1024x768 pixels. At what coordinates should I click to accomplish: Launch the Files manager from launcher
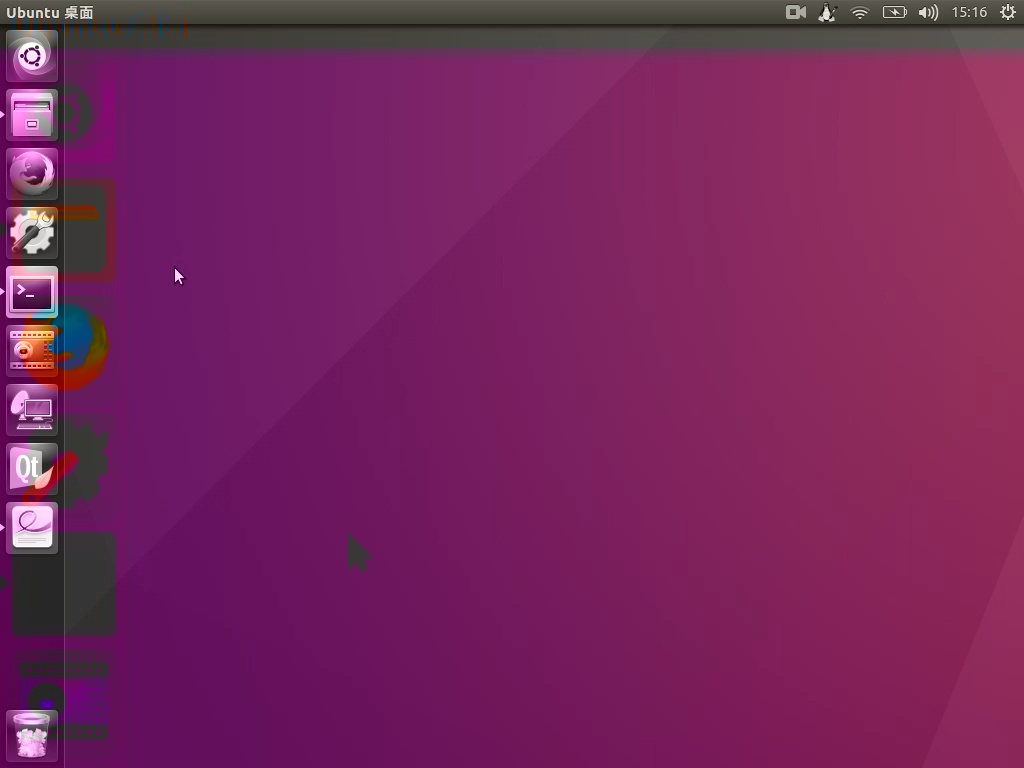(32, 115)
